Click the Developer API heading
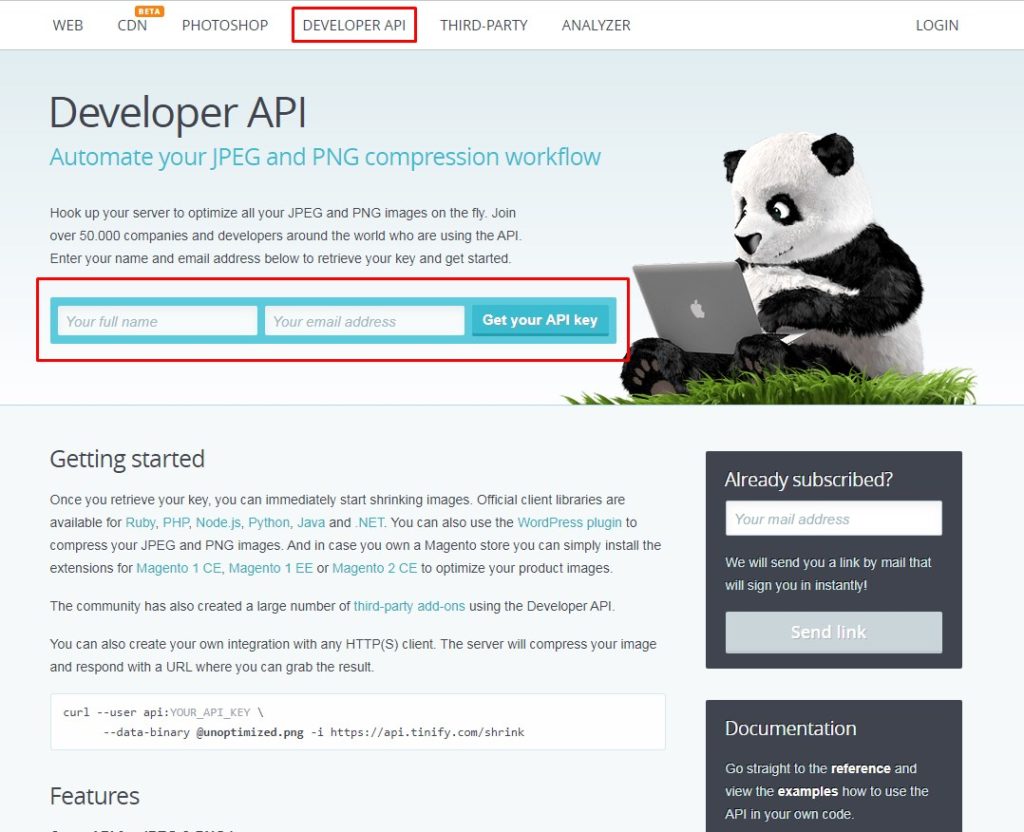Viewport: 1024px width, 832px height. 178,113
